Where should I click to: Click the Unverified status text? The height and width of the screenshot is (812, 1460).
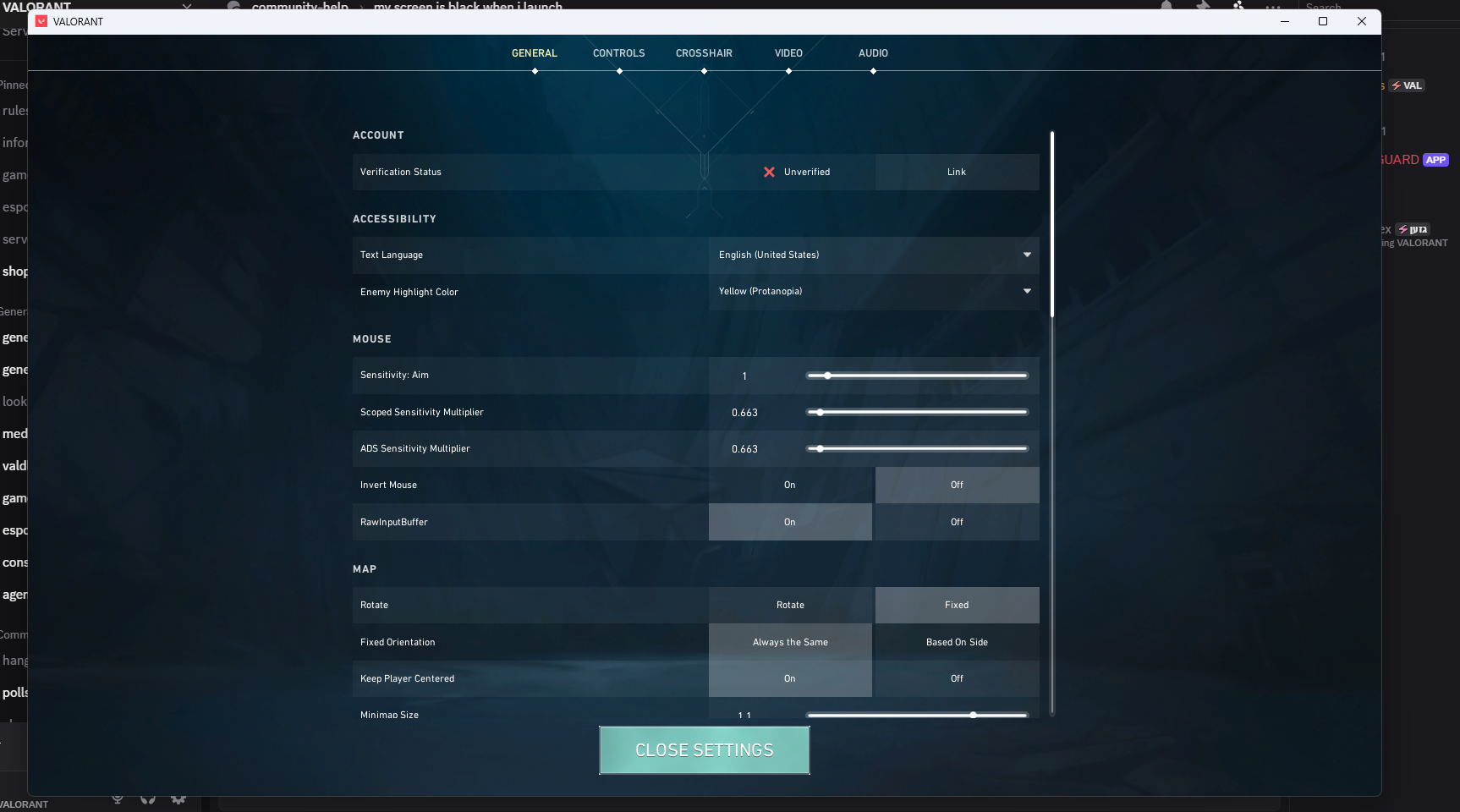pyautogui.click(x=807, y=173)
